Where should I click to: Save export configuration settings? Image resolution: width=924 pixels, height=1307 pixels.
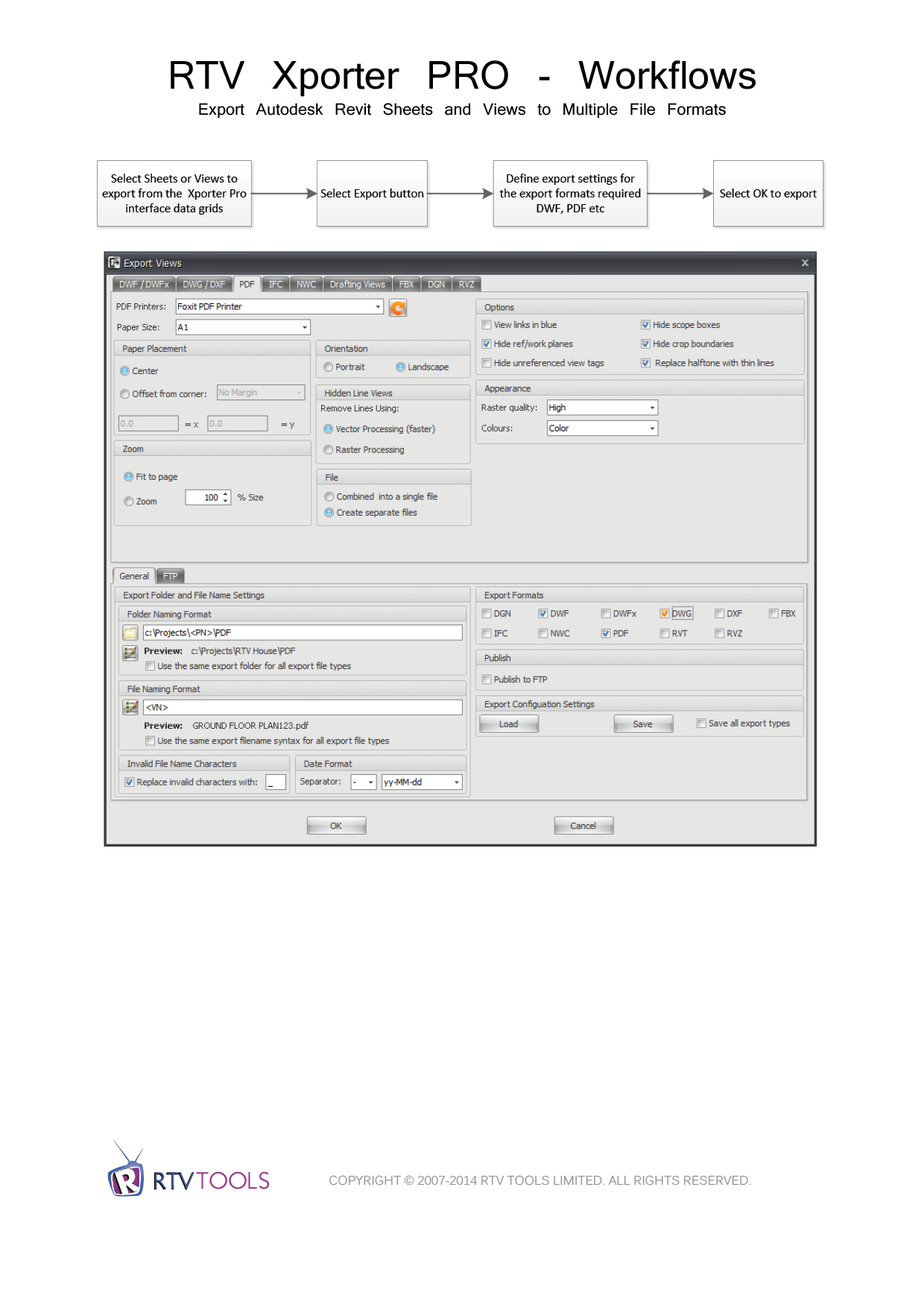pyautogui.click(x=643, y=724)
